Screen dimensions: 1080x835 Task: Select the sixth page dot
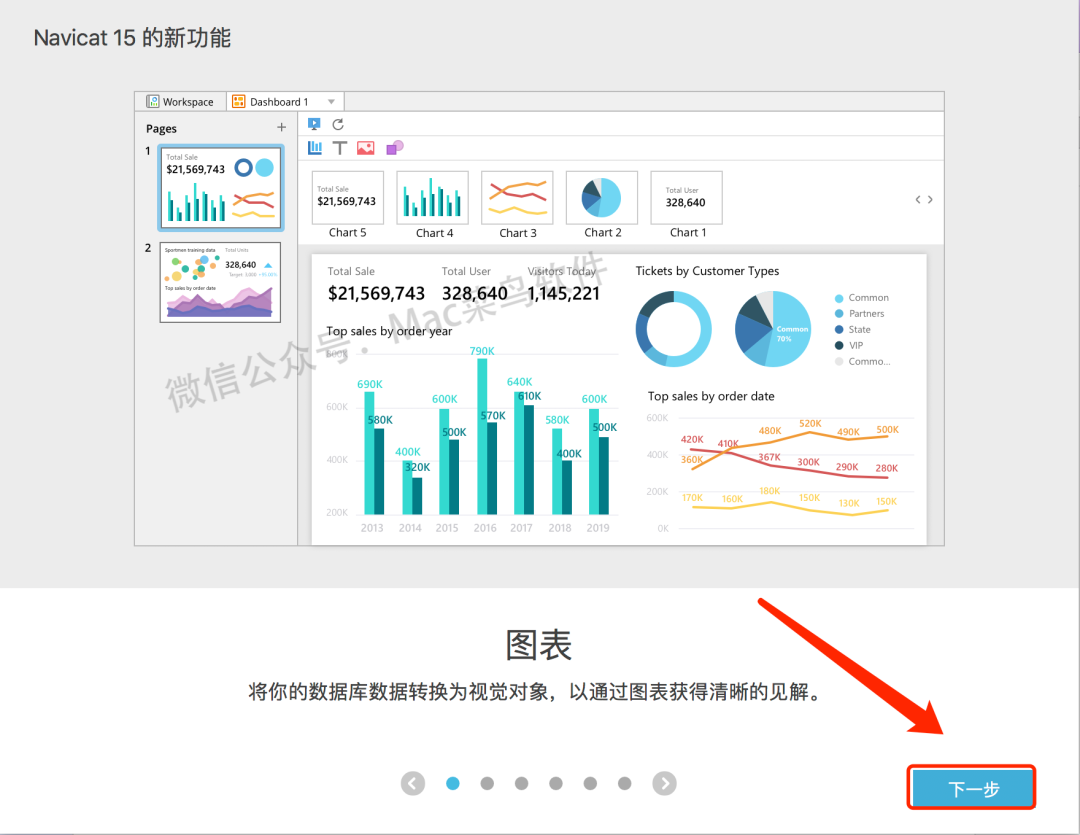pyautogui.click(x=625, y=783)
